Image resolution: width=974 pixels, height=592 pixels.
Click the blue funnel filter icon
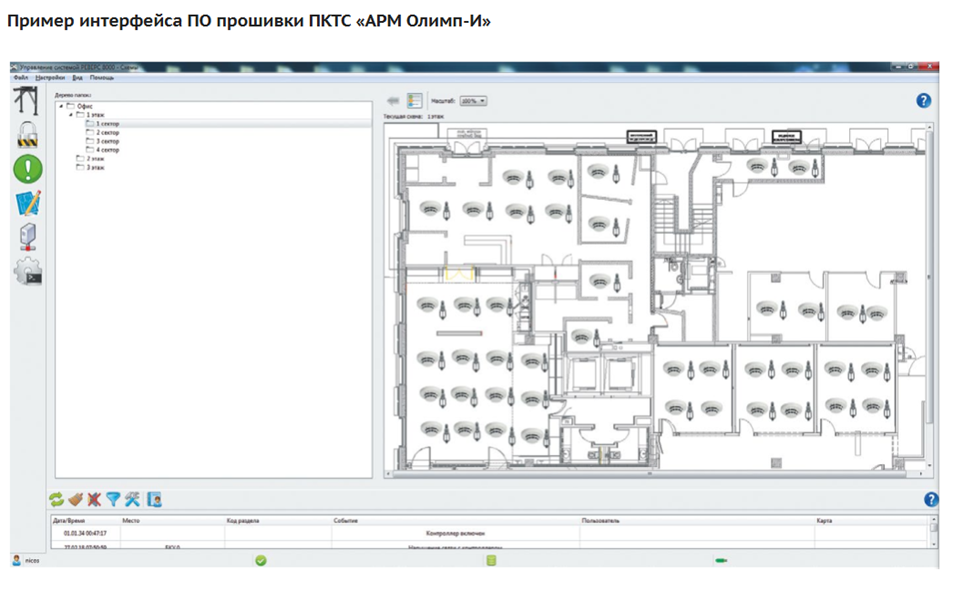pos(113,499)
